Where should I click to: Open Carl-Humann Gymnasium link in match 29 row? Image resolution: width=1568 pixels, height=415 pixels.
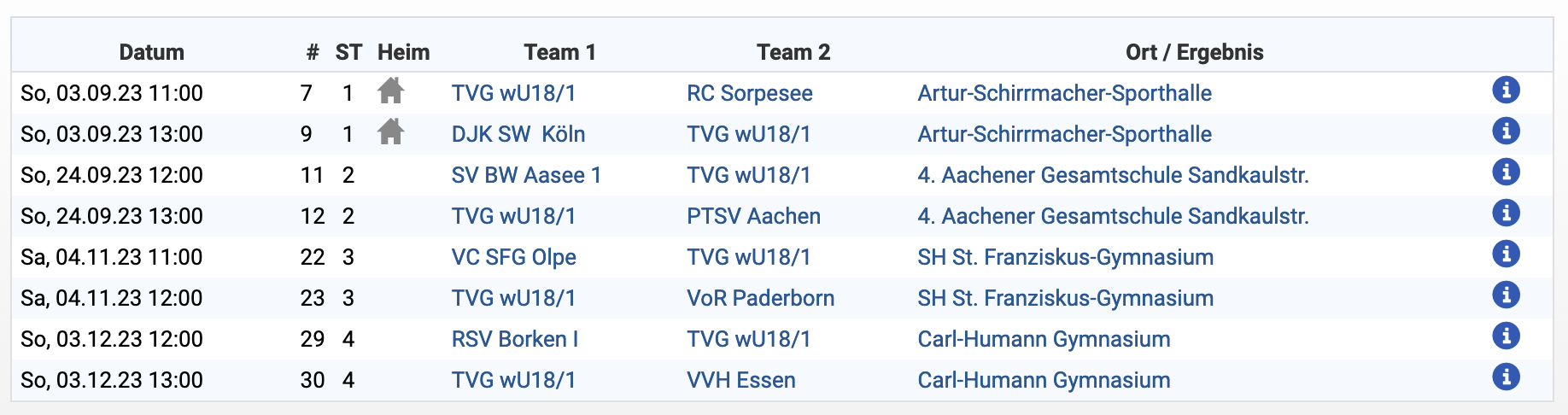coord(1044,339)
